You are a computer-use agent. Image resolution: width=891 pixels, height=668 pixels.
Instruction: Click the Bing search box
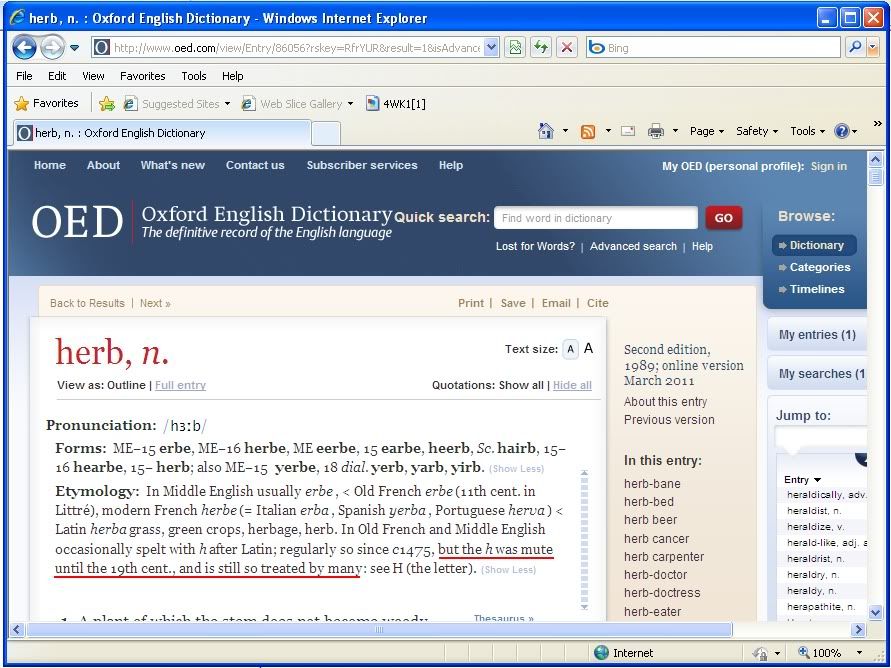tap(714, 48)
